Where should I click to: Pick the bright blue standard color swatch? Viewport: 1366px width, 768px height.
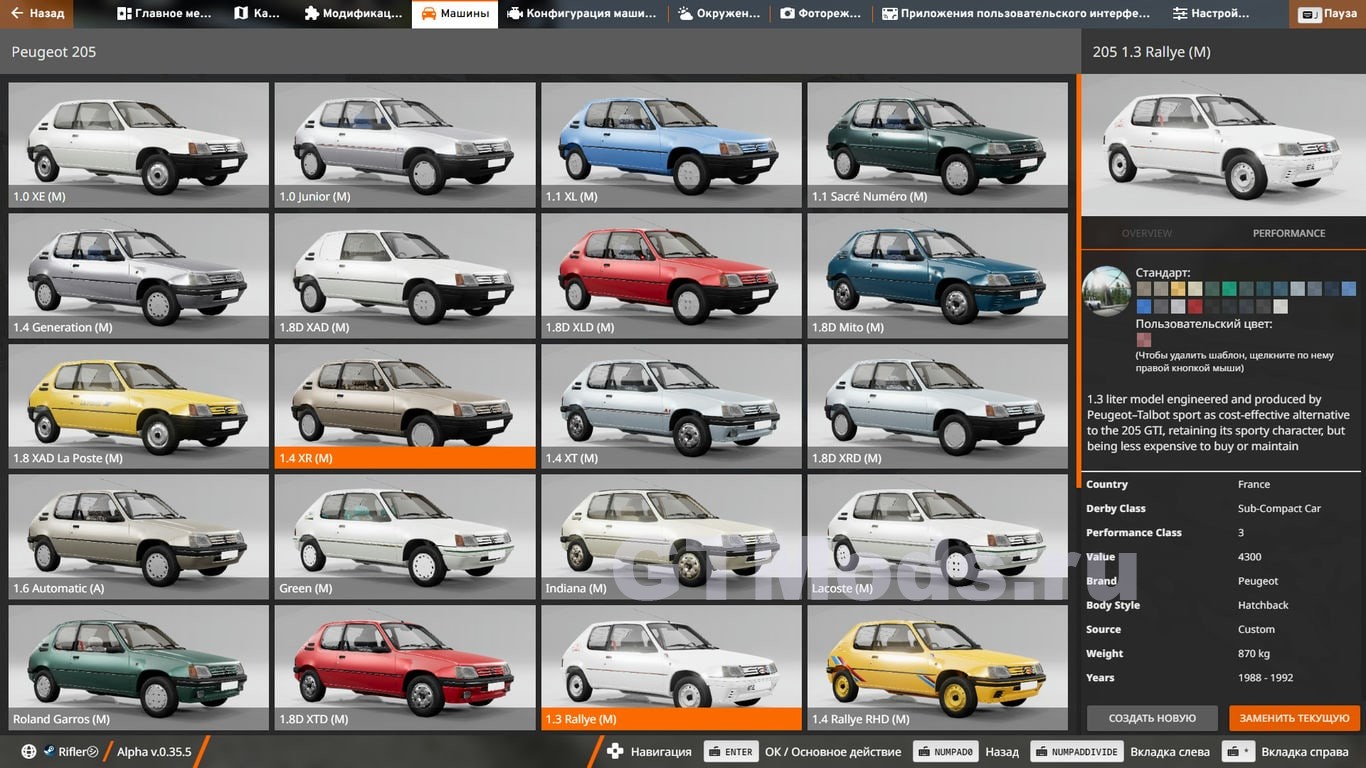1144,306
